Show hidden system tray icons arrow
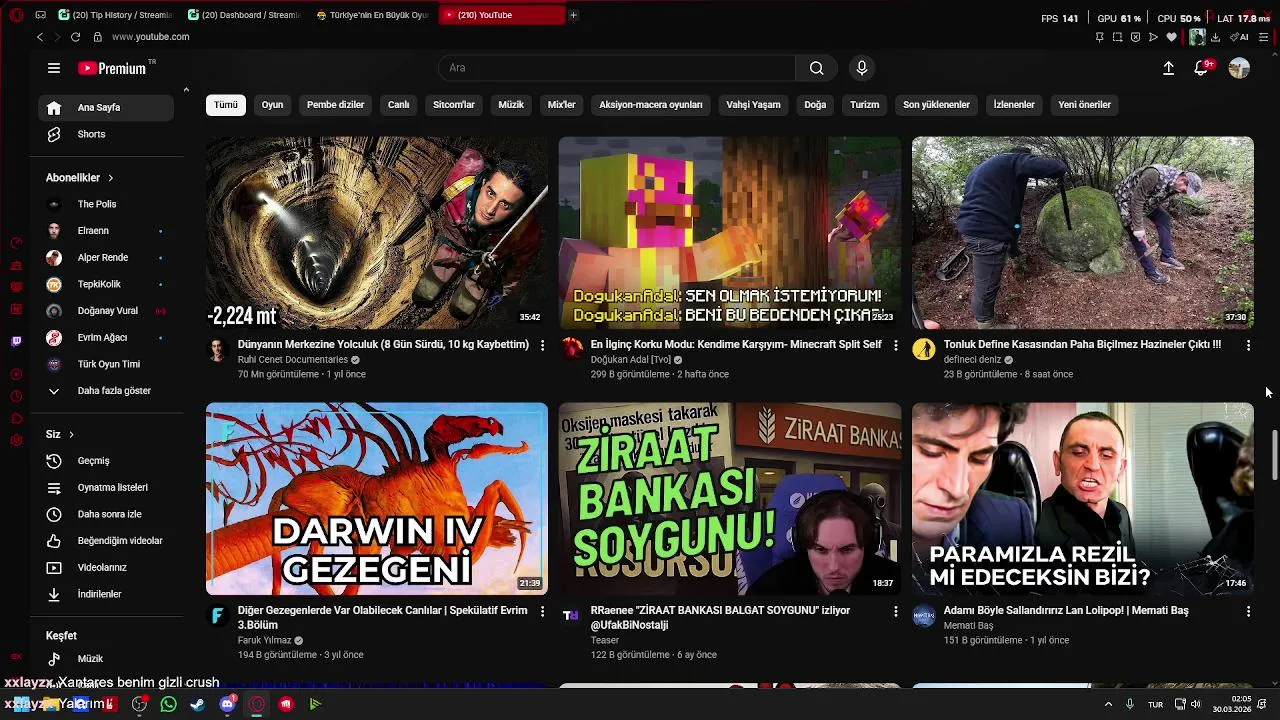The height and width of the screenshot is (720, 1280). click(1108, 704)
